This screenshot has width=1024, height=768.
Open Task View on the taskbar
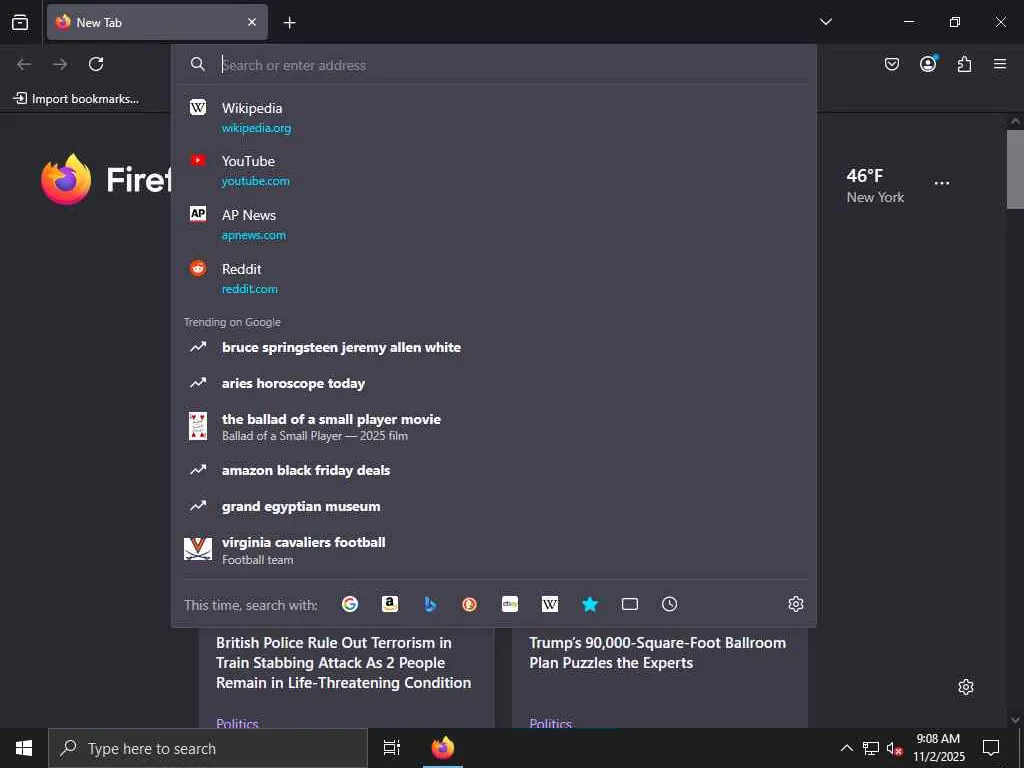(392, 748)
